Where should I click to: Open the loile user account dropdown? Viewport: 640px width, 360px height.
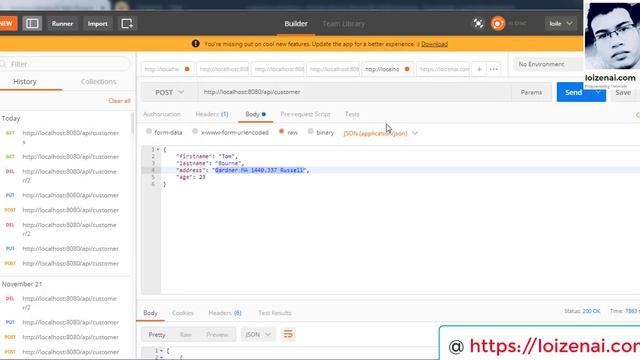pyautogui.click(x=560, y=24)
